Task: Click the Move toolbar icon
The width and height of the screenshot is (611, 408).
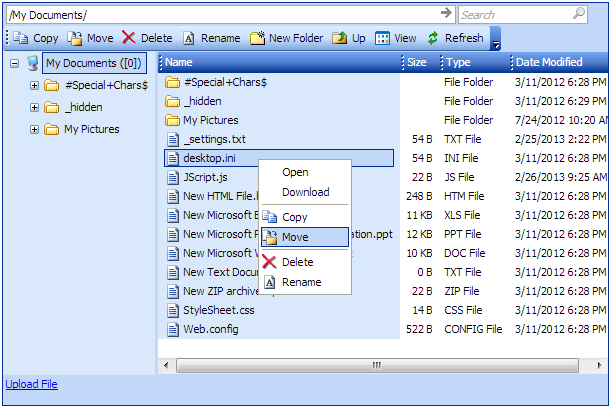Action: (74, 38)
